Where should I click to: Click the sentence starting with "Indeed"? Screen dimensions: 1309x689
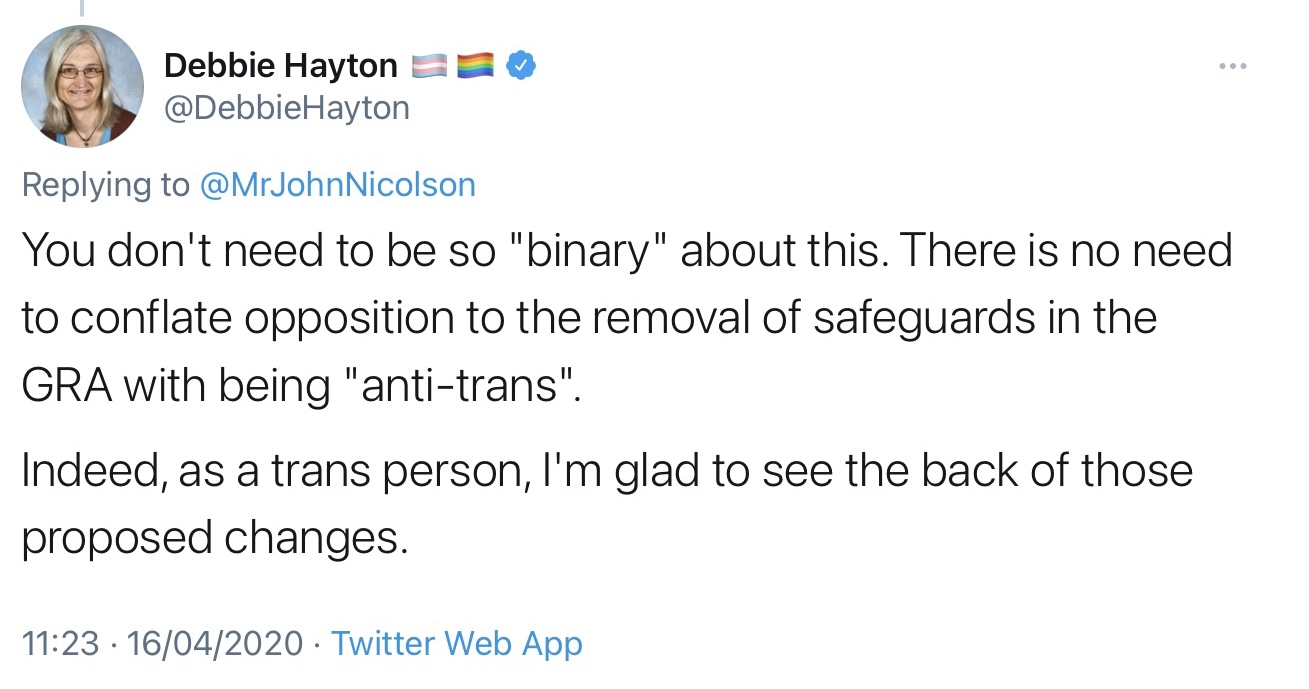click(x=606, y=471)
